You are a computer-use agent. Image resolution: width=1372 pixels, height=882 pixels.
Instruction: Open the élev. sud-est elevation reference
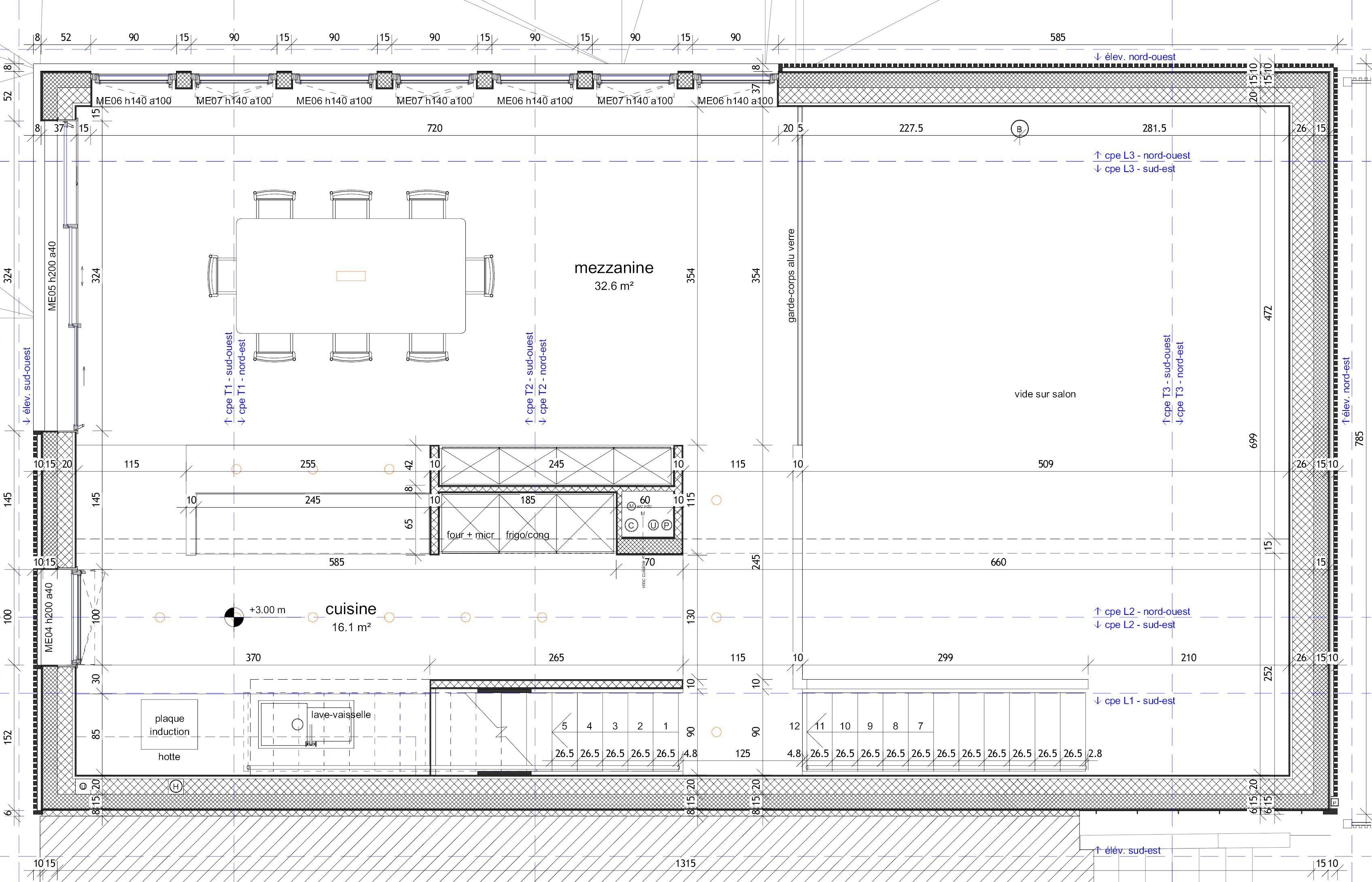[1127, 850]
